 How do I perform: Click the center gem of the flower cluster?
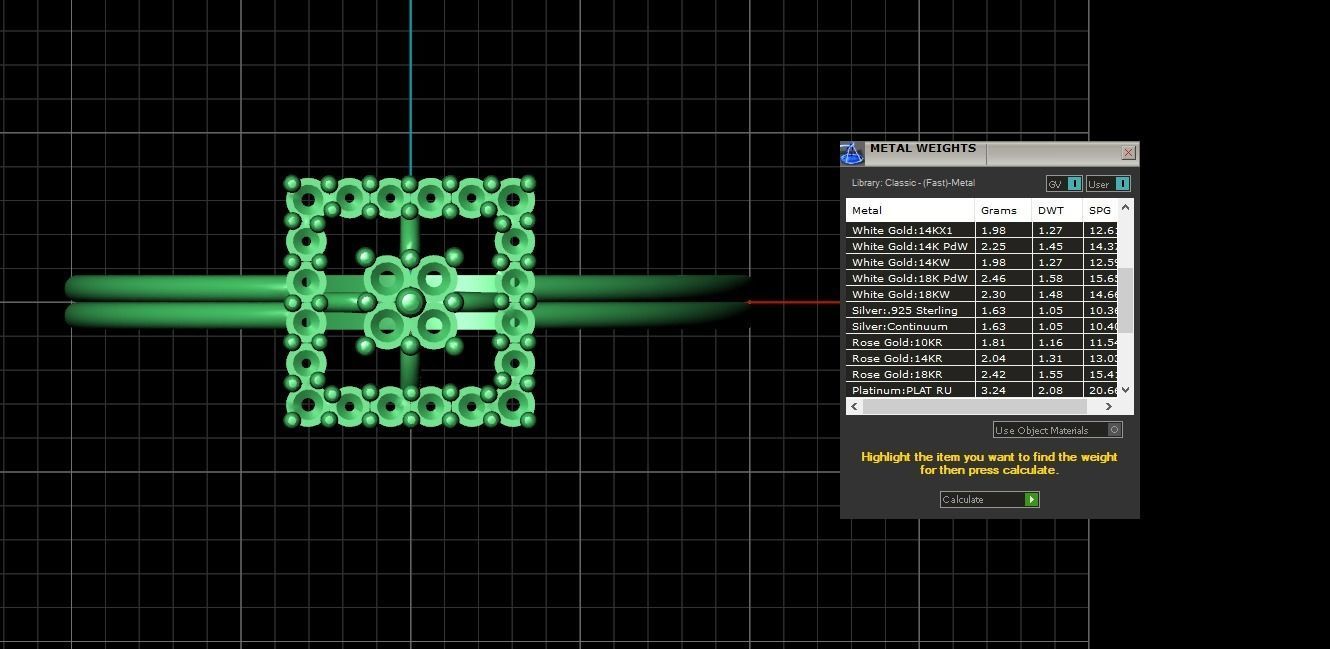tap(410, 301)
